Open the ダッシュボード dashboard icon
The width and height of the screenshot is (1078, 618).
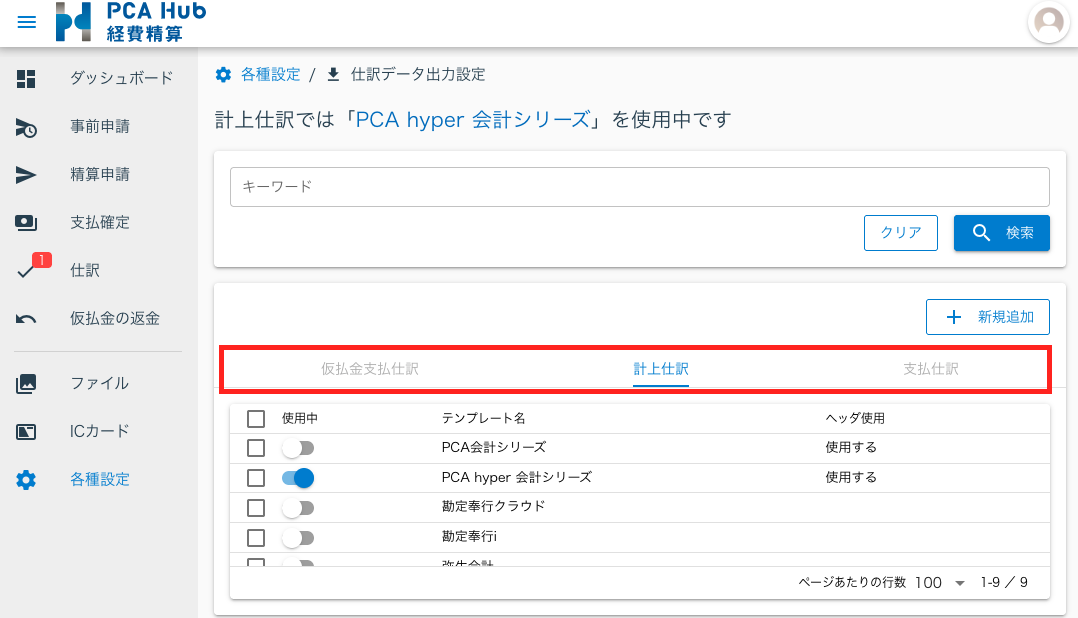tap(27, 79)
